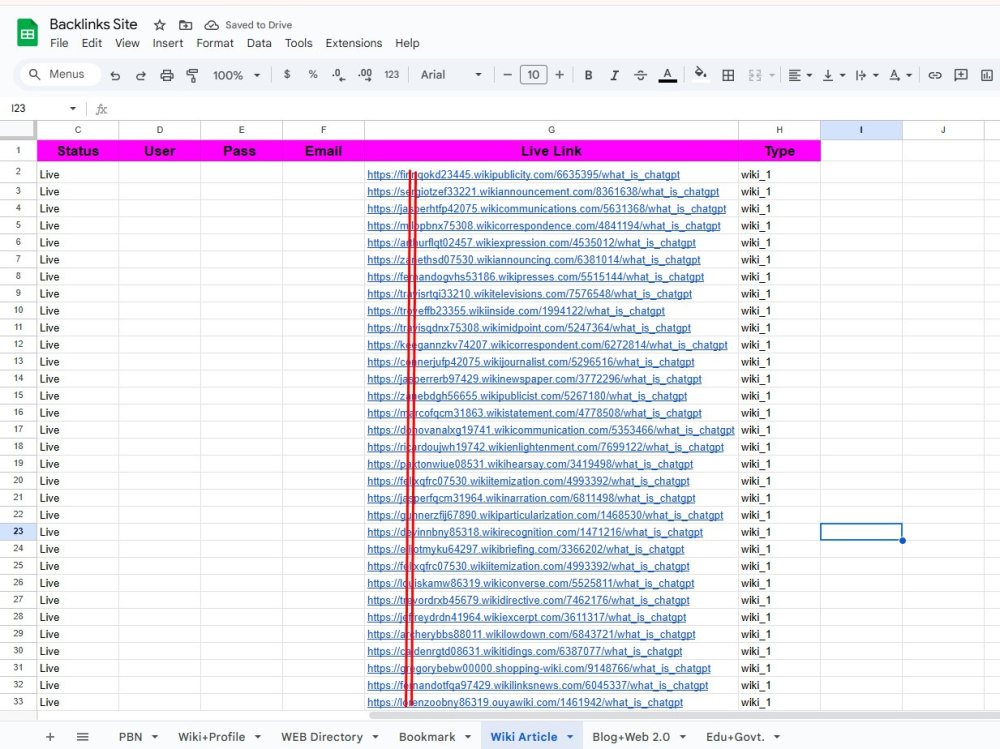Viewport: 1000px width, 749px height.
Task: Click the All sheets list icon
Action: tap(82, 737)
